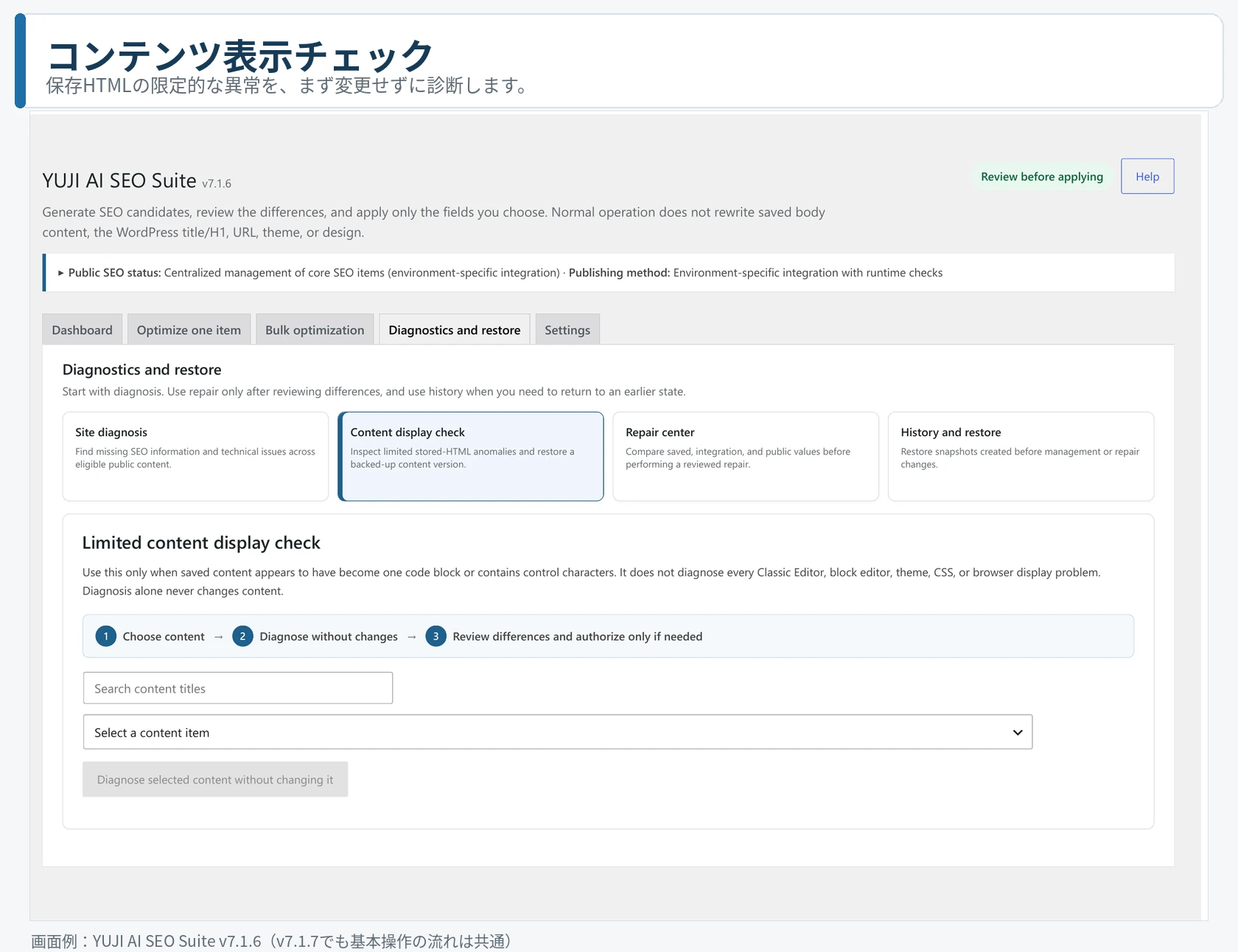Click the Help button
The image size is (1238, 952).
[1147, 176]
